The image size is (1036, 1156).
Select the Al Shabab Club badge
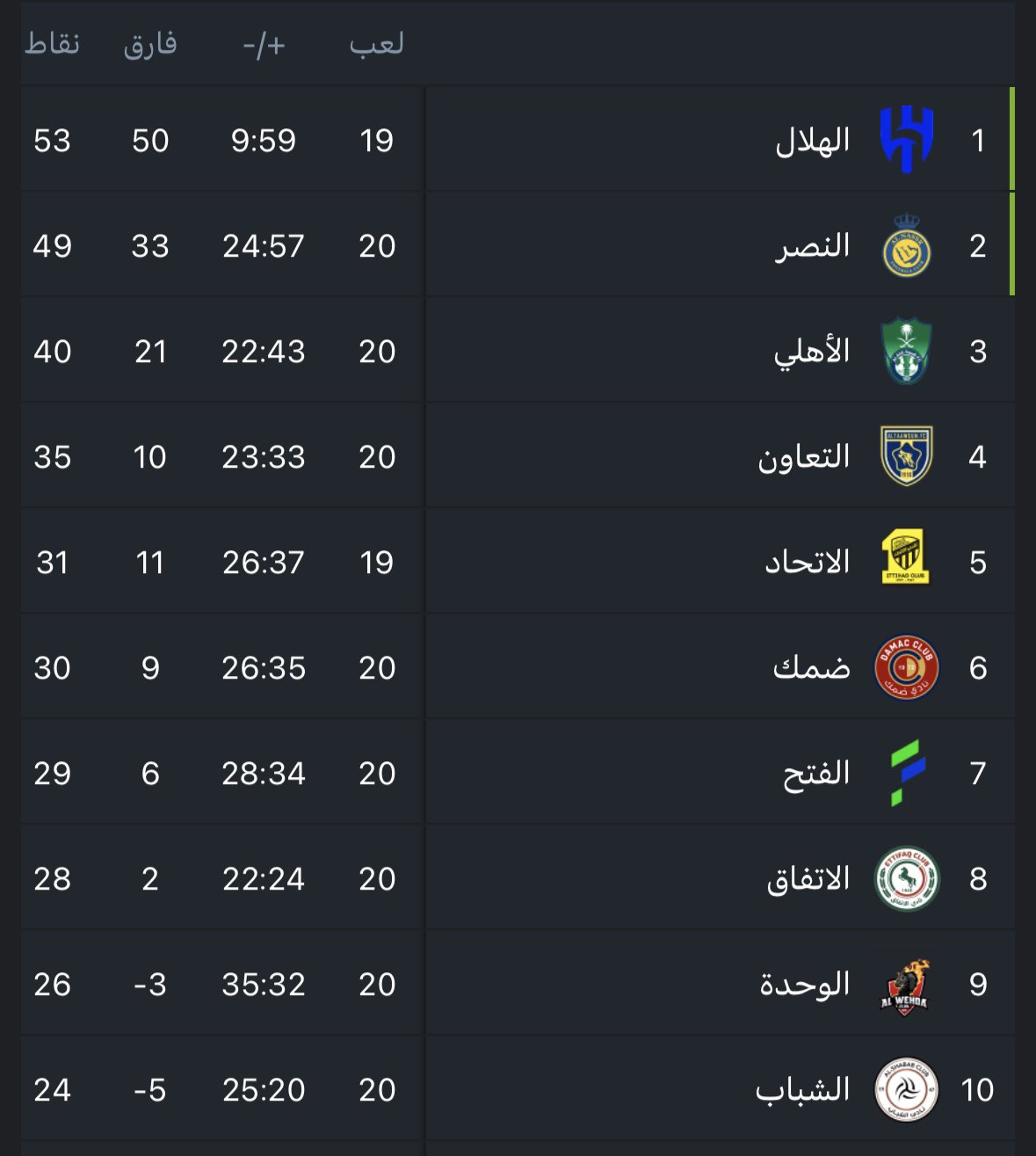coord(907,1089)
